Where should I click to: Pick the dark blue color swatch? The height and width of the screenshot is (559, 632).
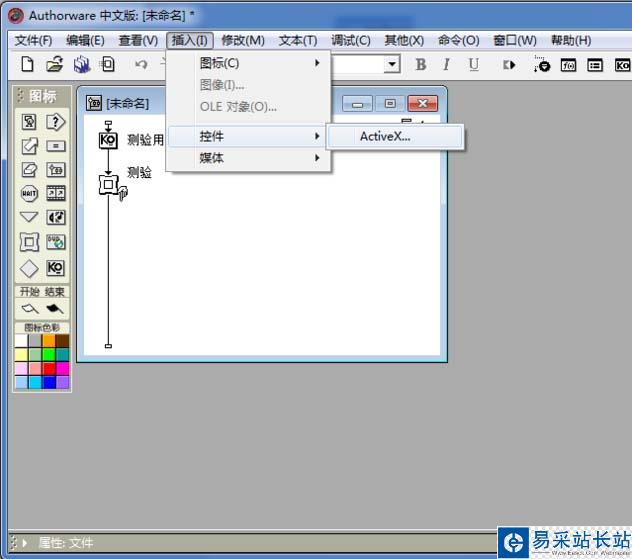pos(49,382)
